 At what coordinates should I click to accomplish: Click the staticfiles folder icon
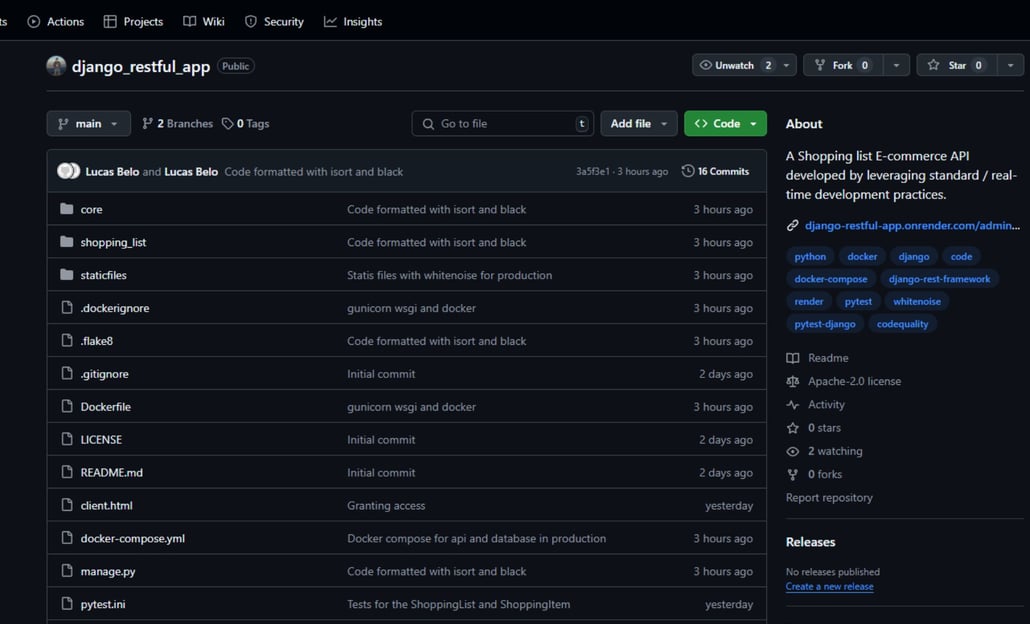[x=66, y=275]
